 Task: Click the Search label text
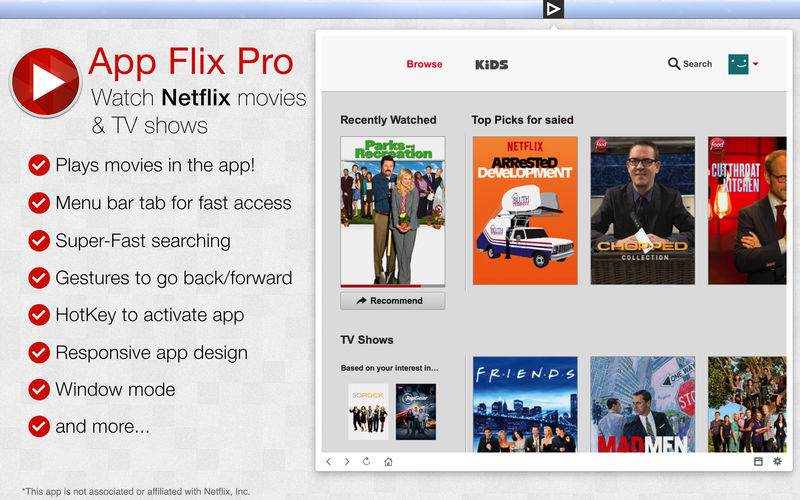pyautogui.click(x=697, y=64)
